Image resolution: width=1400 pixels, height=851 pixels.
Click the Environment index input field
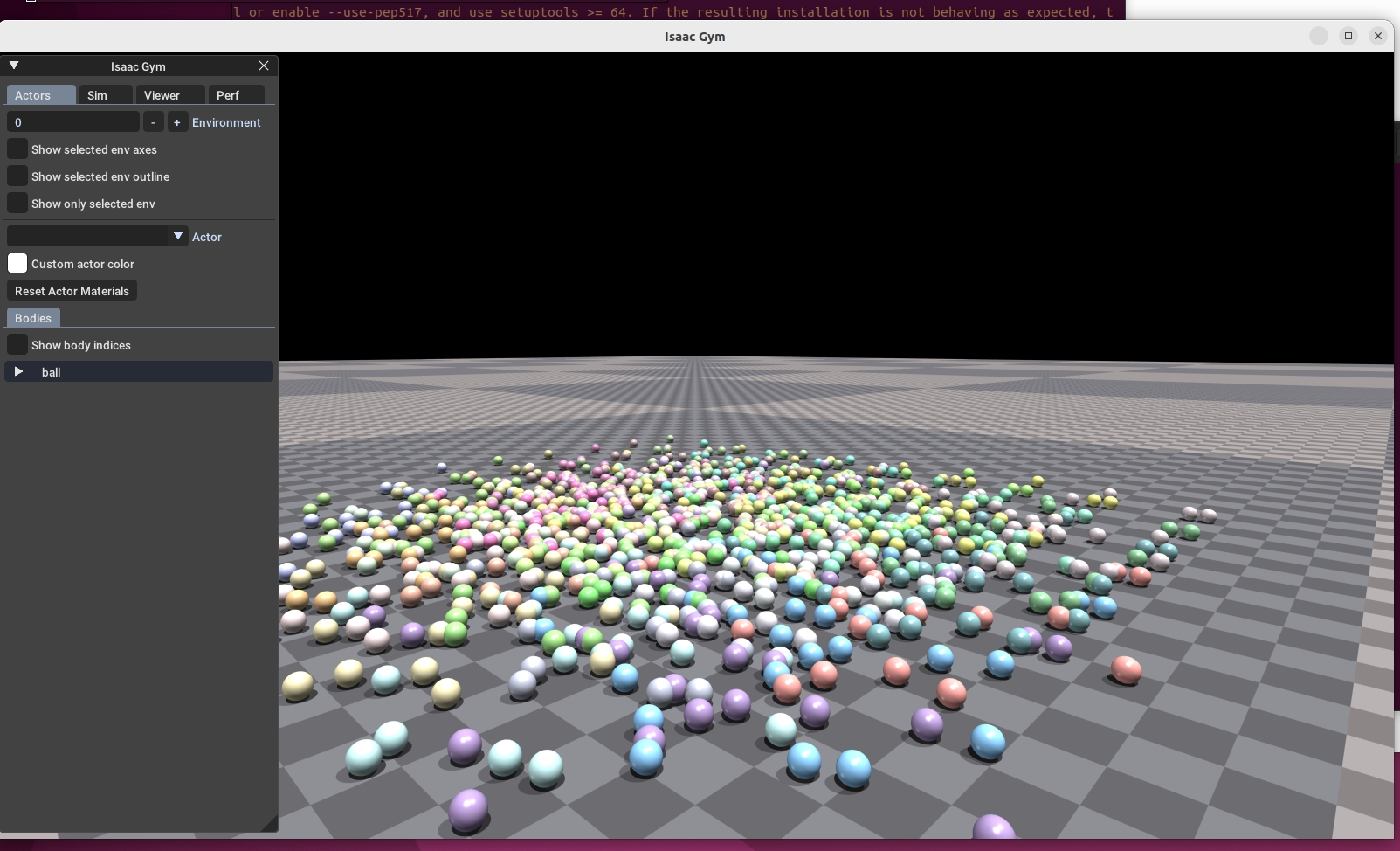(x=73, y=122)
